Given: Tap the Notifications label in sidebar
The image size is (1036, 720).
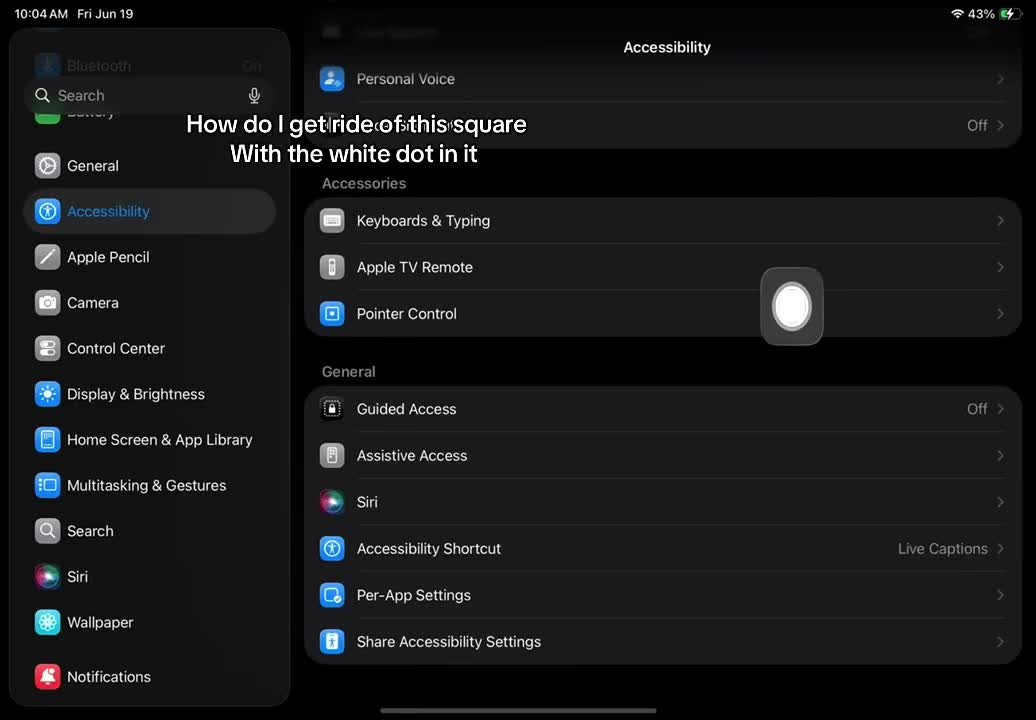Looking at the screenshot, I should [x=109, y=677].
